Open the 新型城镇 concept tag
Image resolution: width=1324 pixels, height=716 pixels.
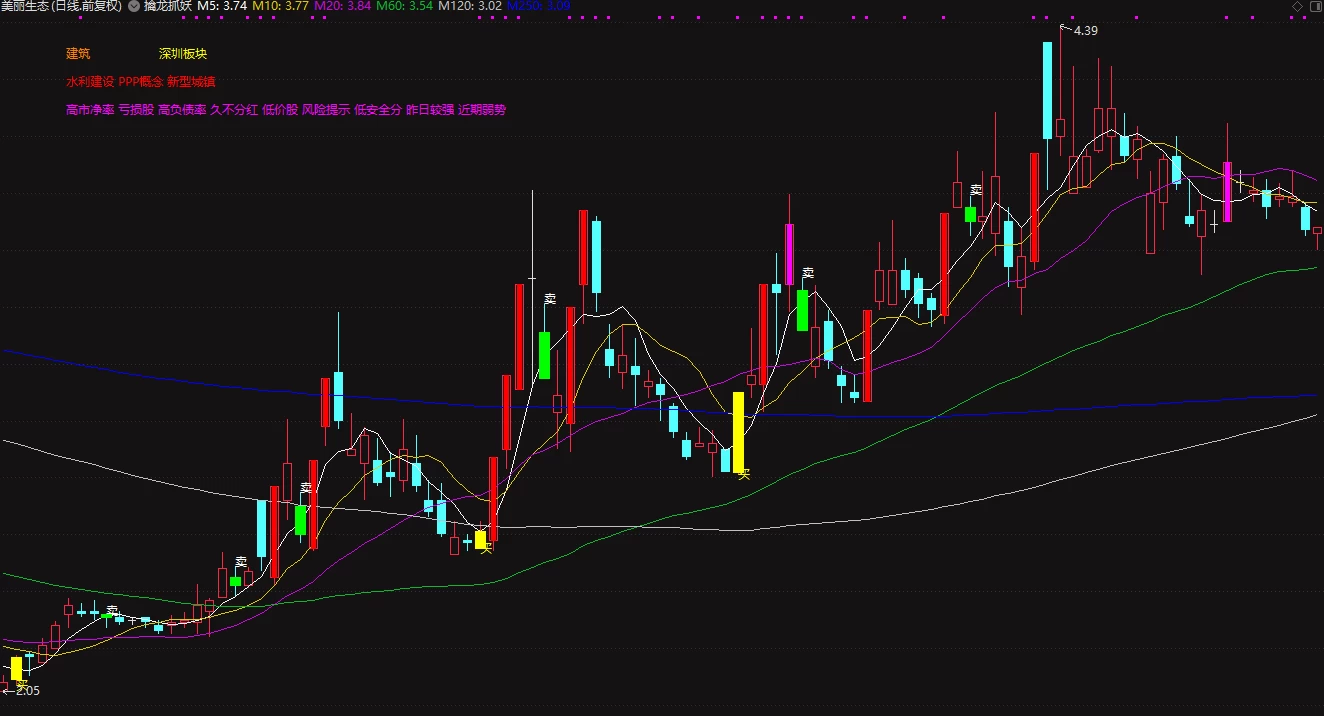191,82
